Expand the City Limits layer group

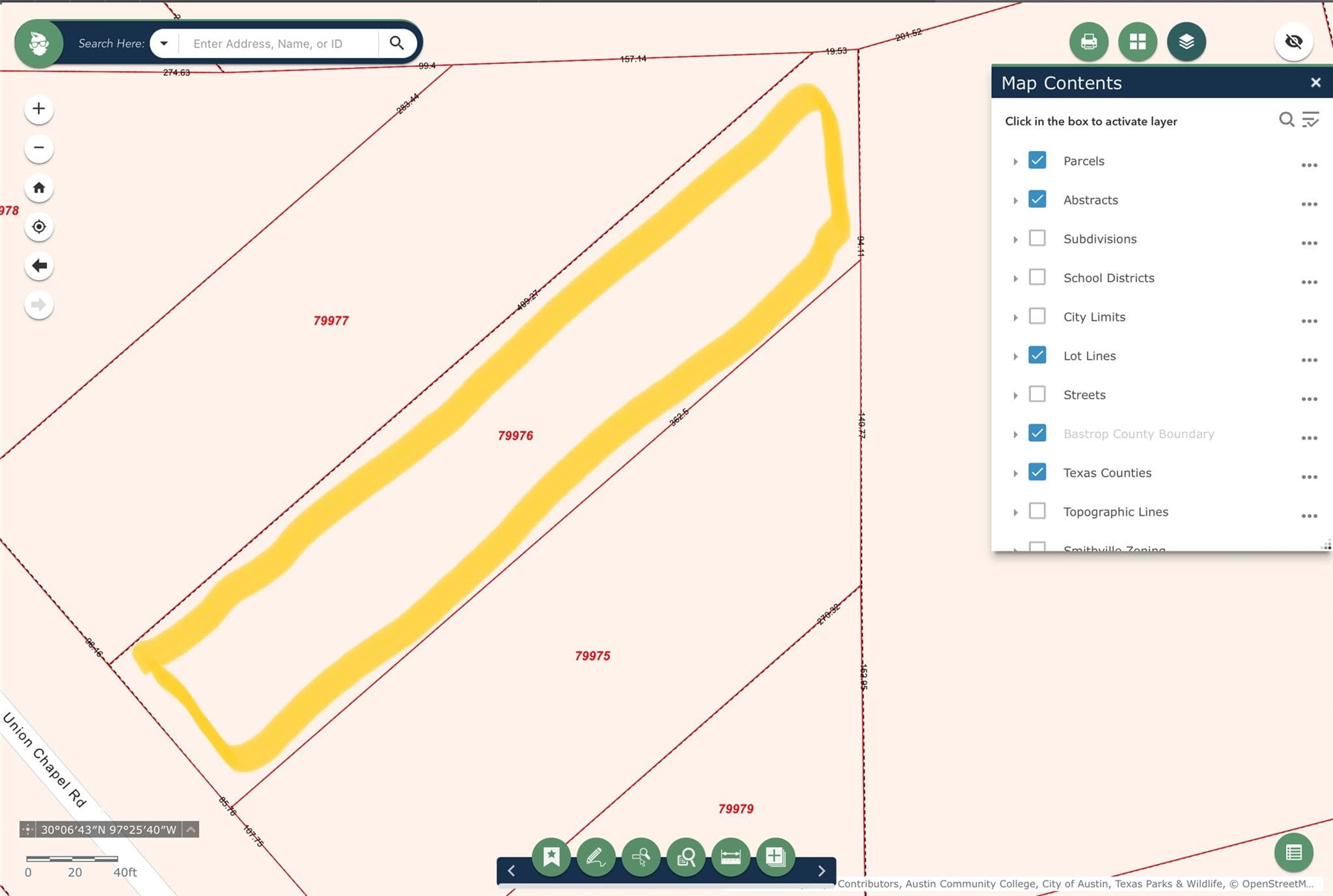coord(1015,318)
